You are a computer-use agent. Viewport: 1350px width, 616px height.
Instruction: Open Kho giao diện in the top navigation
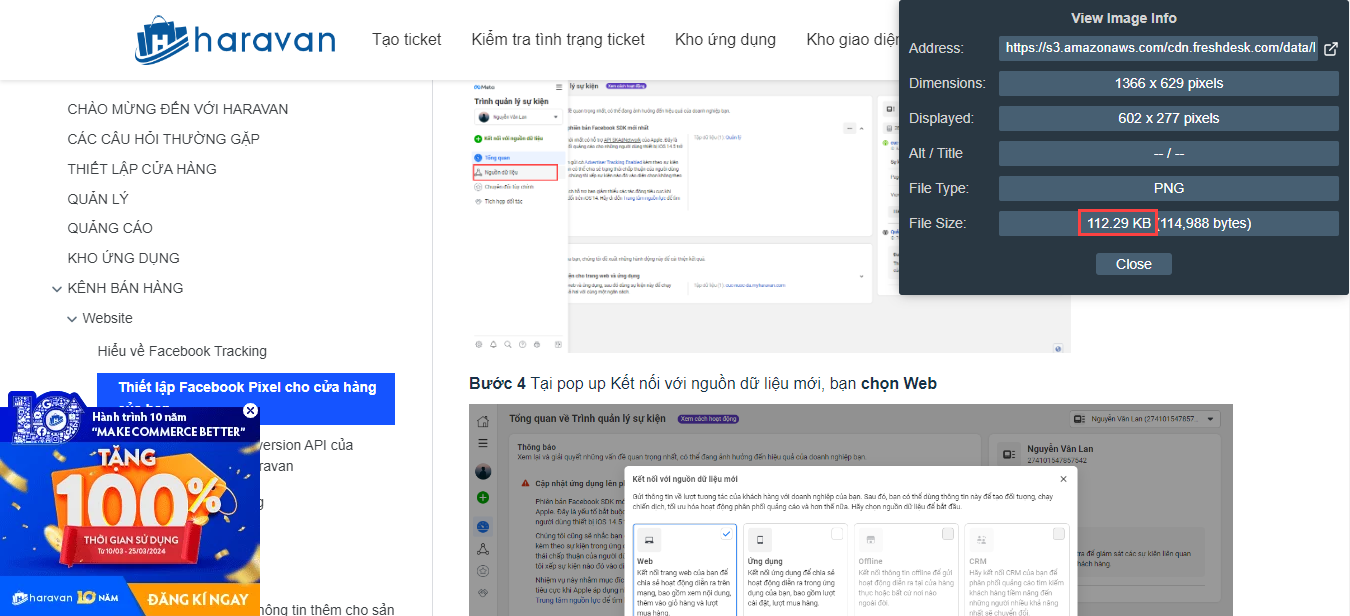(852, 40)
